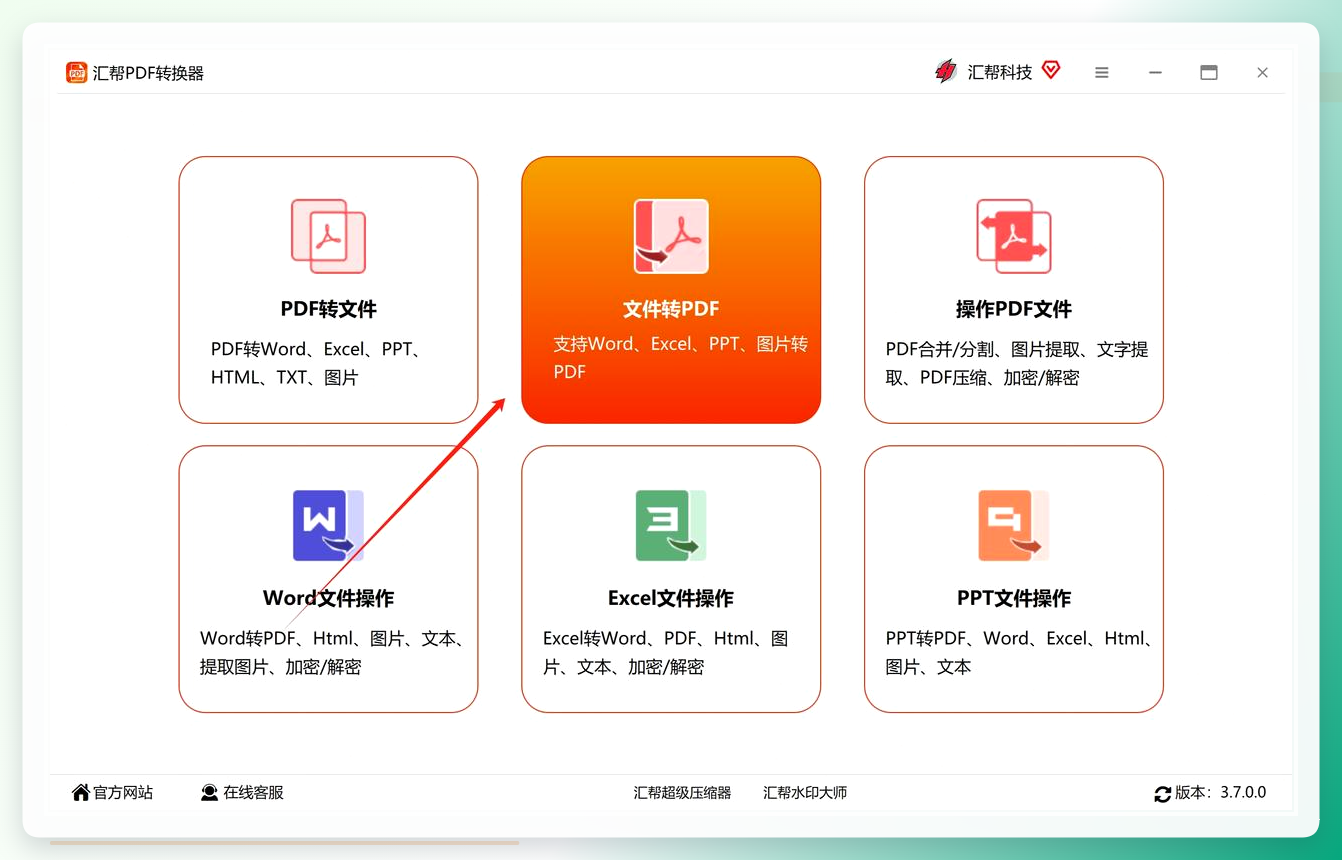
Task: Click description starting with PPT转PDF、Word
Action: (1021, 652)
